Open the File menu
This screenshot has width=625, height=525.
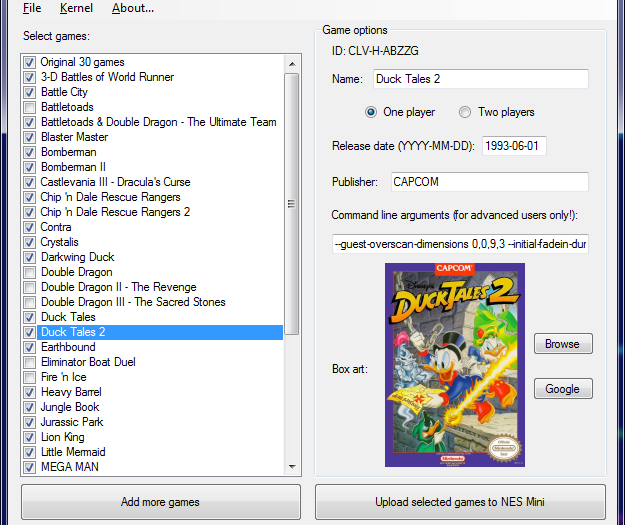pos(32,8)
